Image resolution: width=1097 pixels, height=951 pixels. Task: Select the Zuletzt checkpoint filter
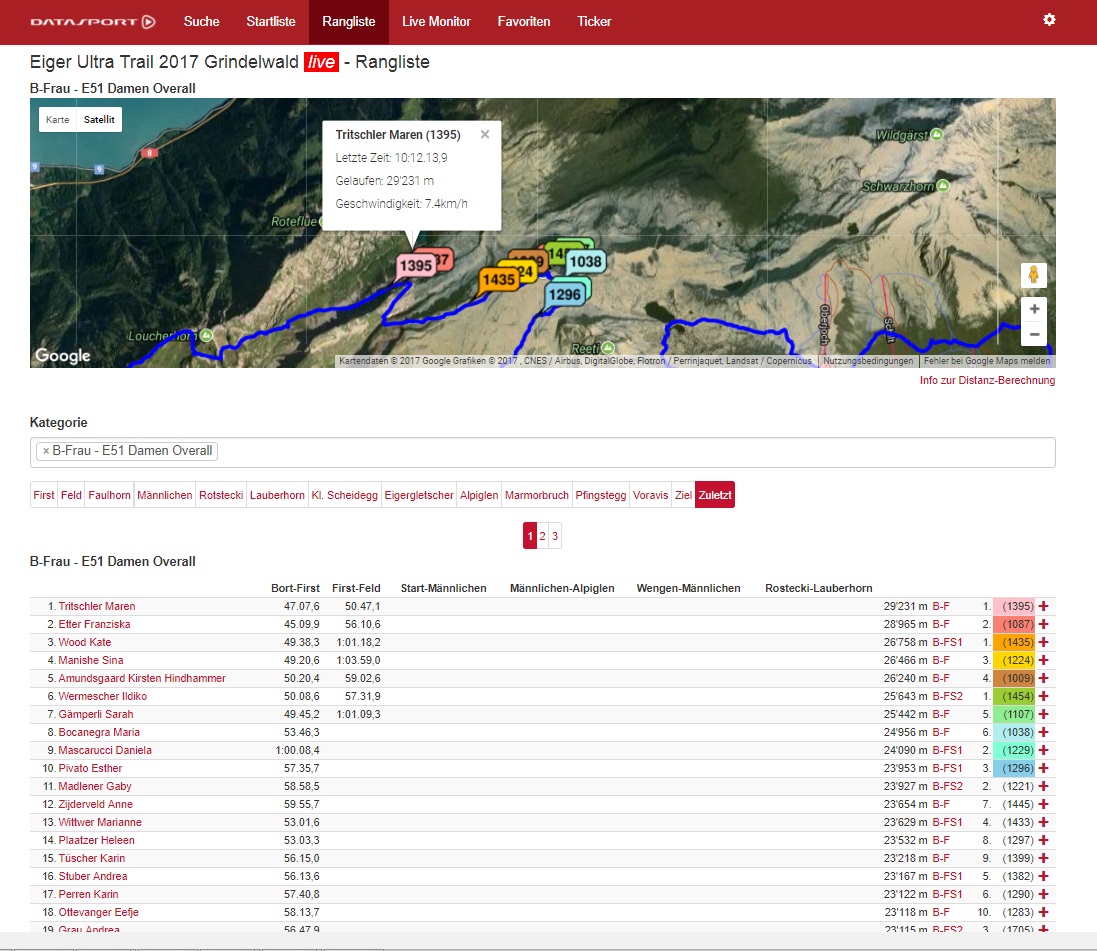714,495
